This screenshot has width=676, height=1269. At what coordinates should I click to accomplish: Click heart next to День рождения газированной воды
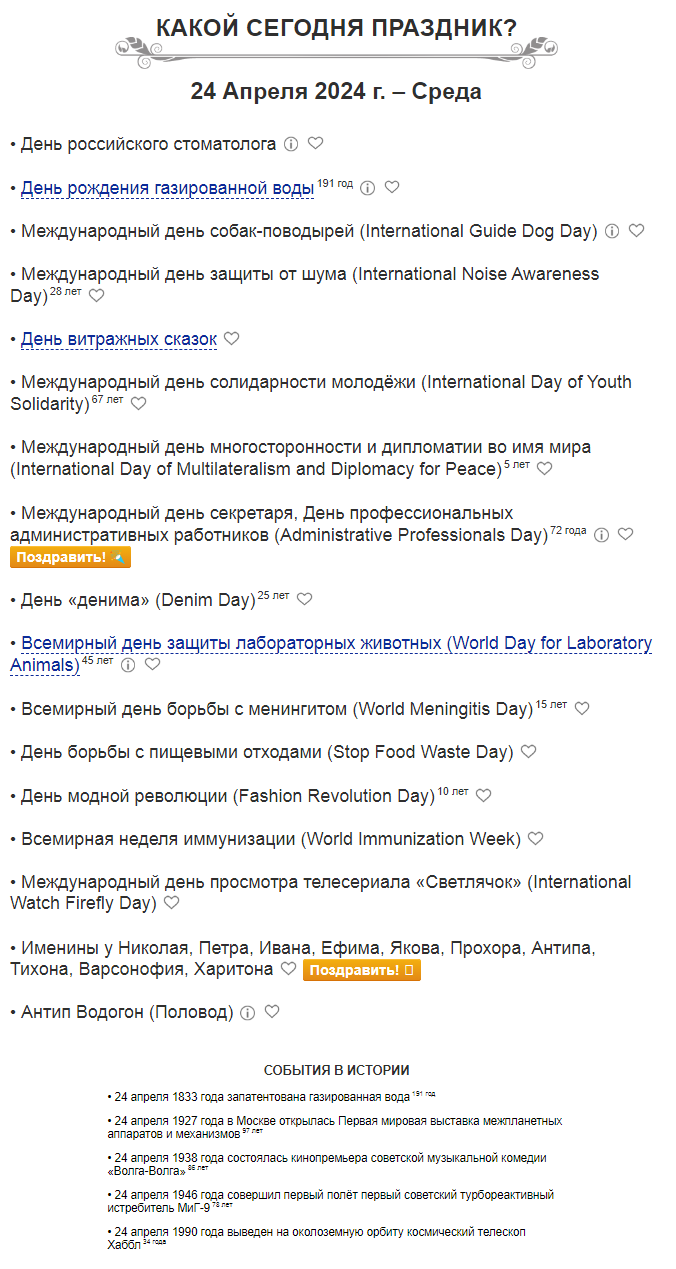(x=392, y=187)
